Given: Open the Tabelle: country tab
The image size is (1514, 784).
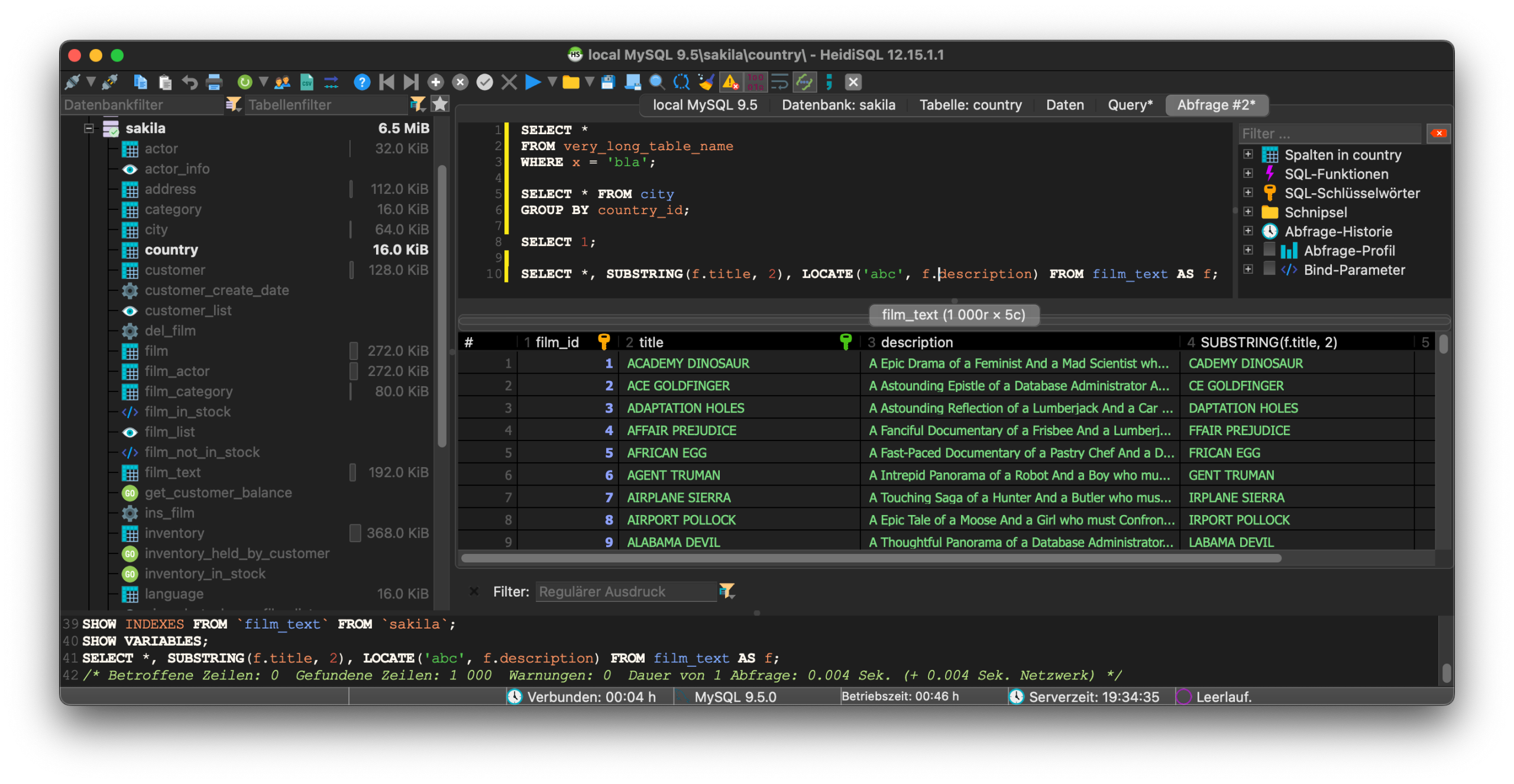Looking at the screenshot, I should (970, 105).
